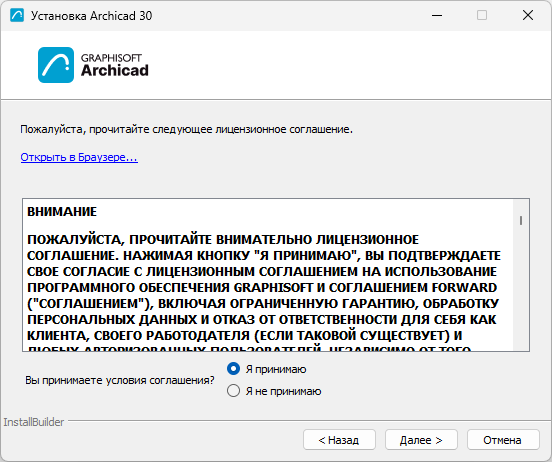This screenshot has width=552, height=462.
Task: Click the "Установка Archicad 30" window title
Action: point(92,15)
